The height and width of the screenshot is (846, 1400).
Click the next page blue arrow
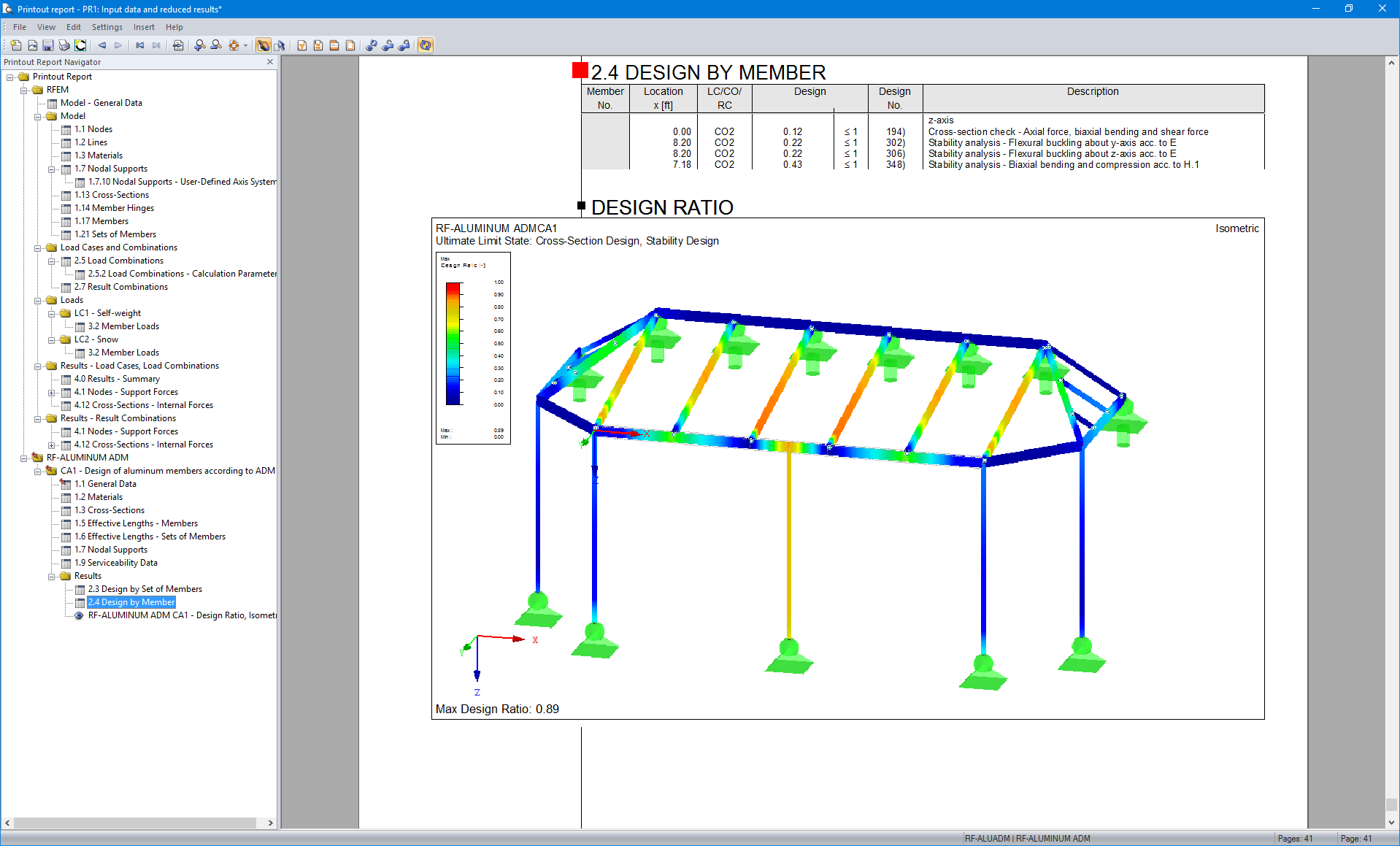pyautogui.click(x=118, y=45)
